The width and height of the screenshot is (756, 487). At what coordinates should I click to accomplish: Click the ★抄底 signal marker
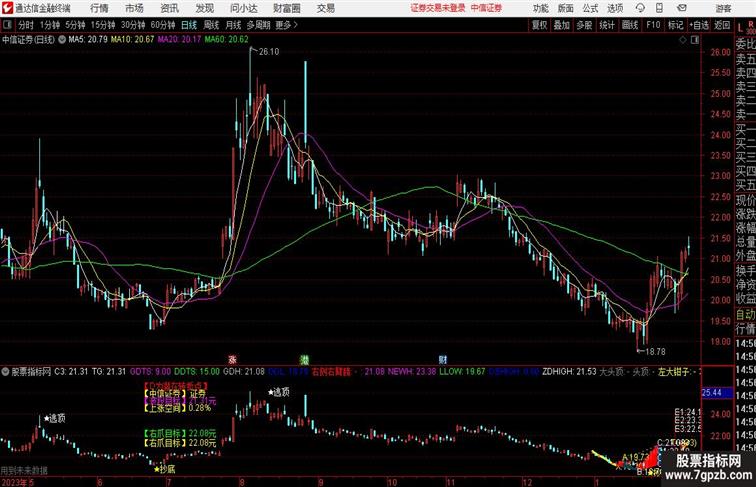(164, 469)
